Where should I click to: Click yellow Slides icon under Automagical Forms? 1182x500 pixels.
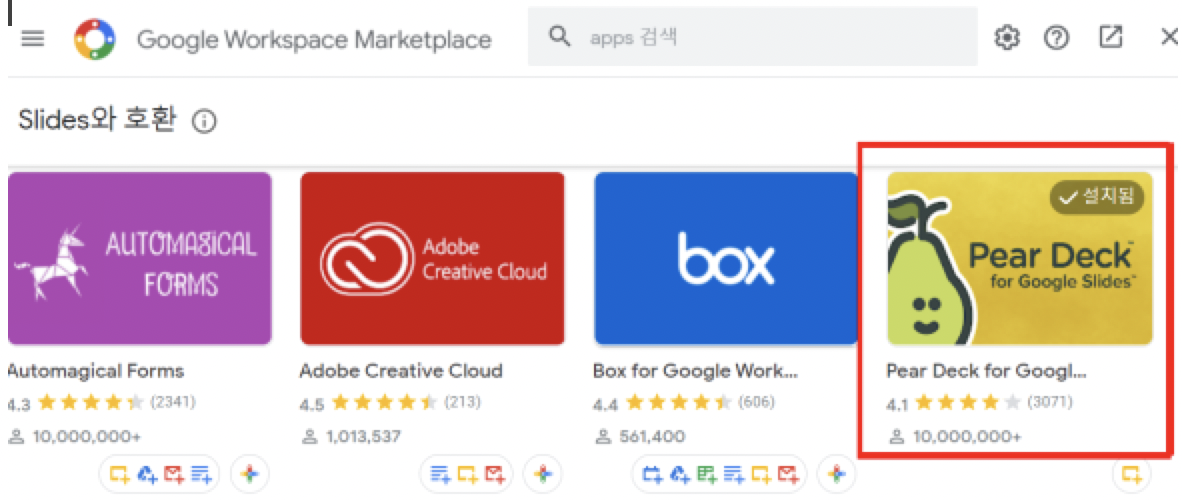click(119, 474)
